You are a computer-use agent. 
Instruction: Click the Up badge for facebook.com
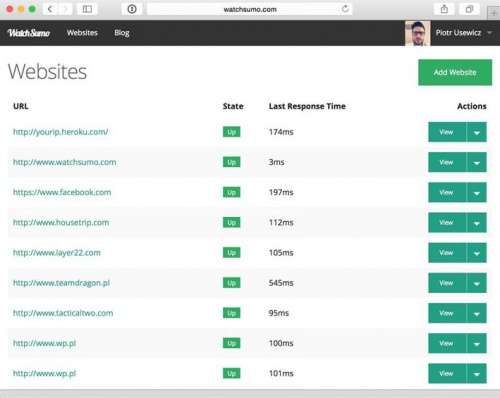coord(231,192)
